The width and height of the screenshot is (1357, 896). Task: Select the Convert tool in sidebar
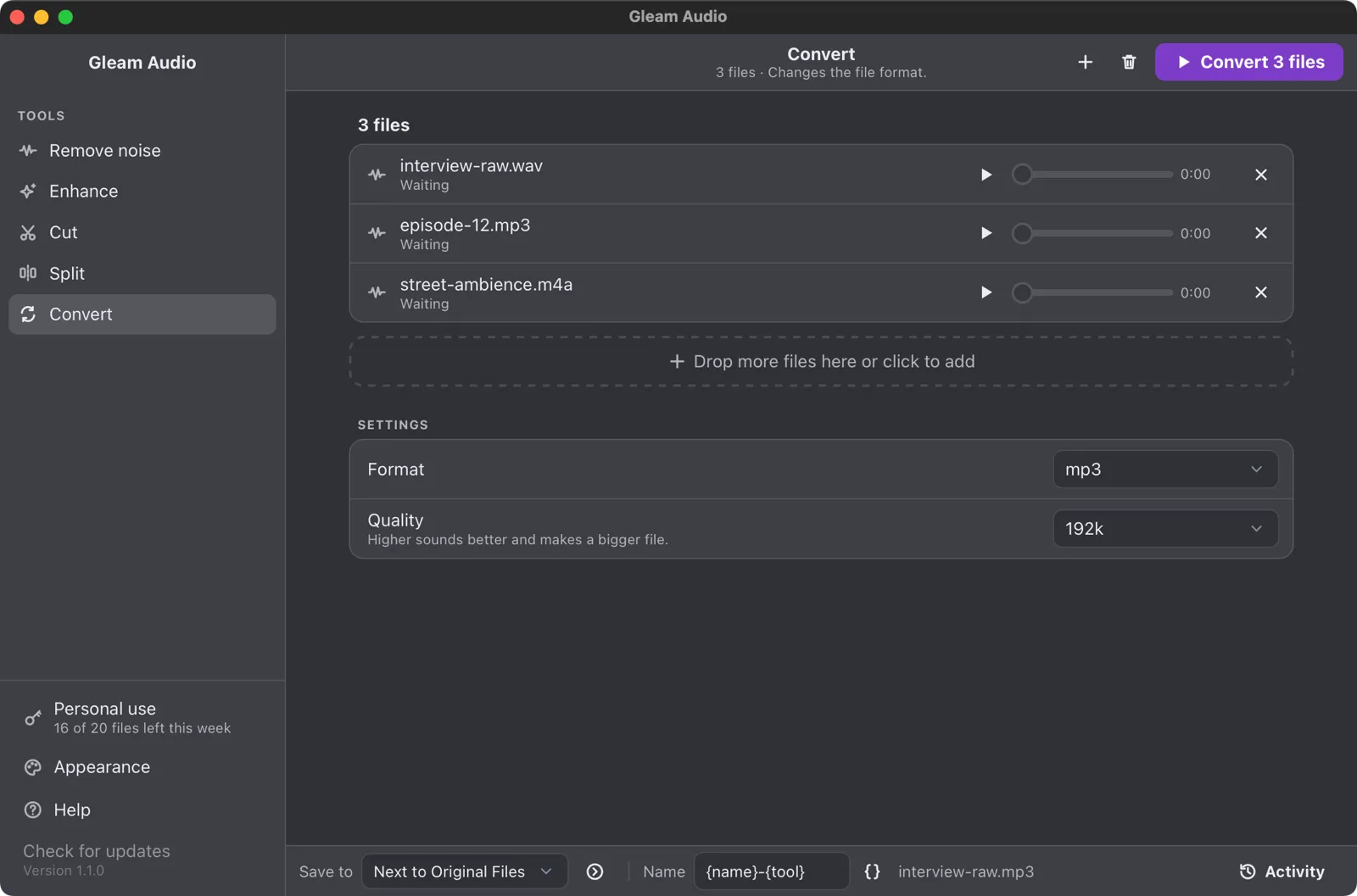click(x=142, y=314)
